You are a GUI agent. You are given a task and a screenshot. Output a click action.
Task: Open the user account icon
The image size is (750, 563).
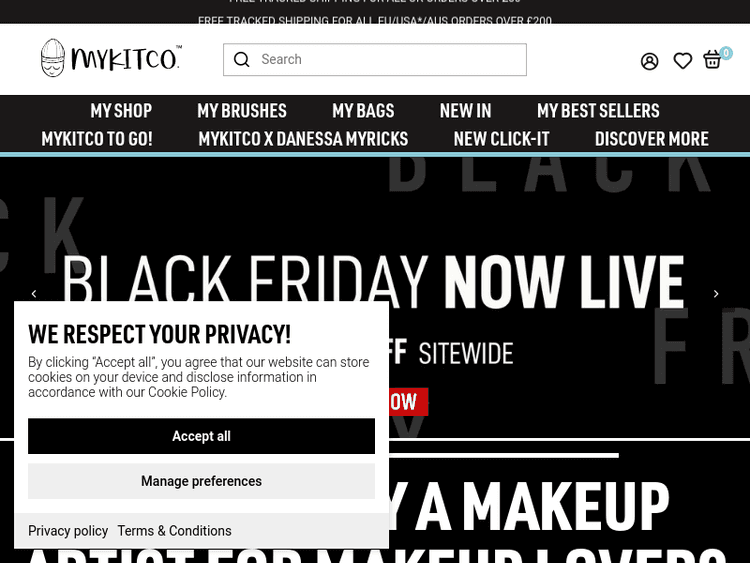point(649,61)
